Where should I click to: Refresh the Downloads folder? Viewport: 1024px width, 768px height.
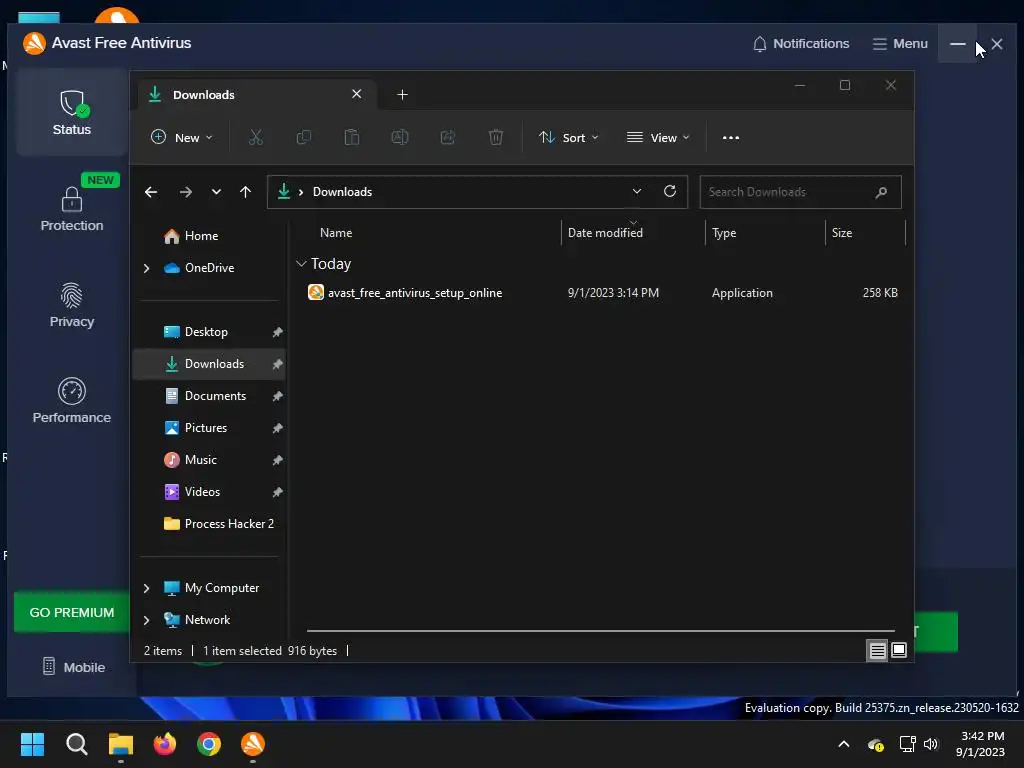click(670, 191)
